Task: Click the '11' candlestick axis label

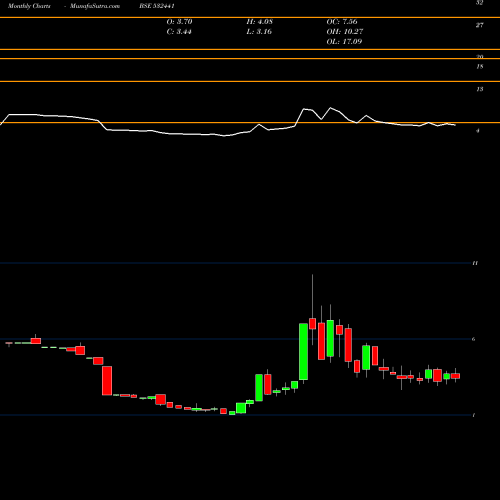Action: pyautogui.click(x=475, y=263)
